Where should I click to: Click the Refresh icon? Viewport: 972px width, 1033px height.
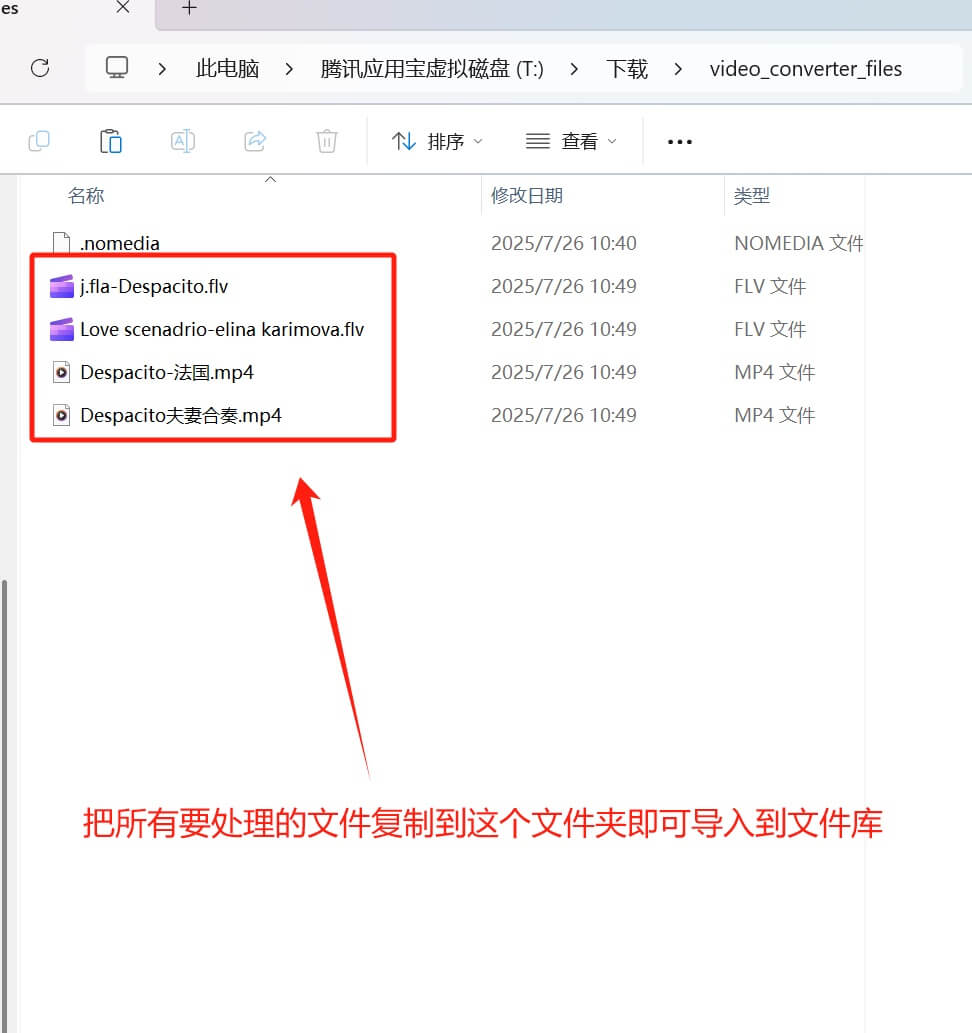point(40,68)
